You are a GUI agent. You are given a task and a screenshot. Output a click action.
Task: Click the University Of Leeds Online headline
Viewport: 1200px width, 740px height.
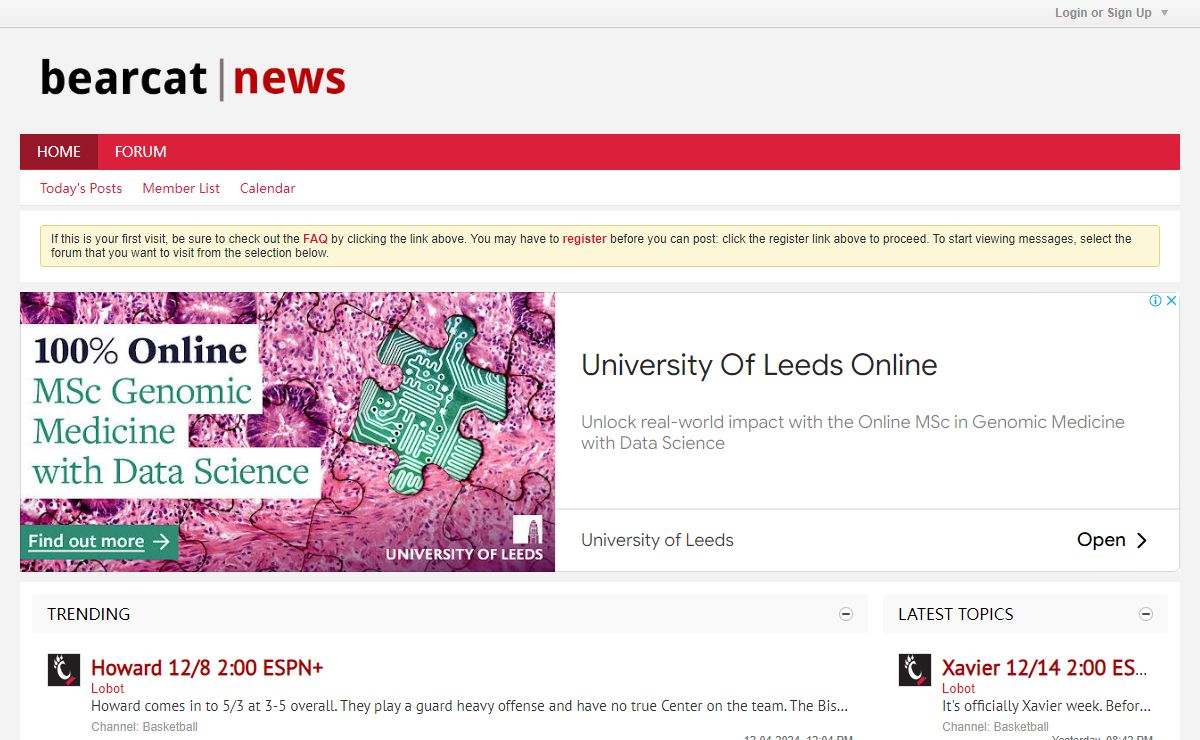[759, 365]
